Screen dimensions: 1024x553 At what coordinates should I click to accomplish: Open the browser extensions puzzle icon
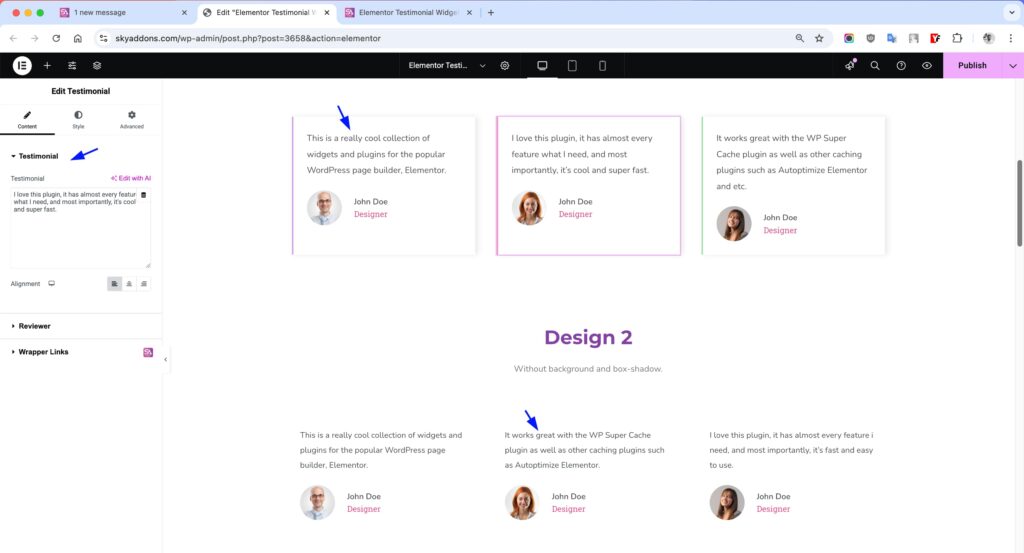click(x=957, y=39)
